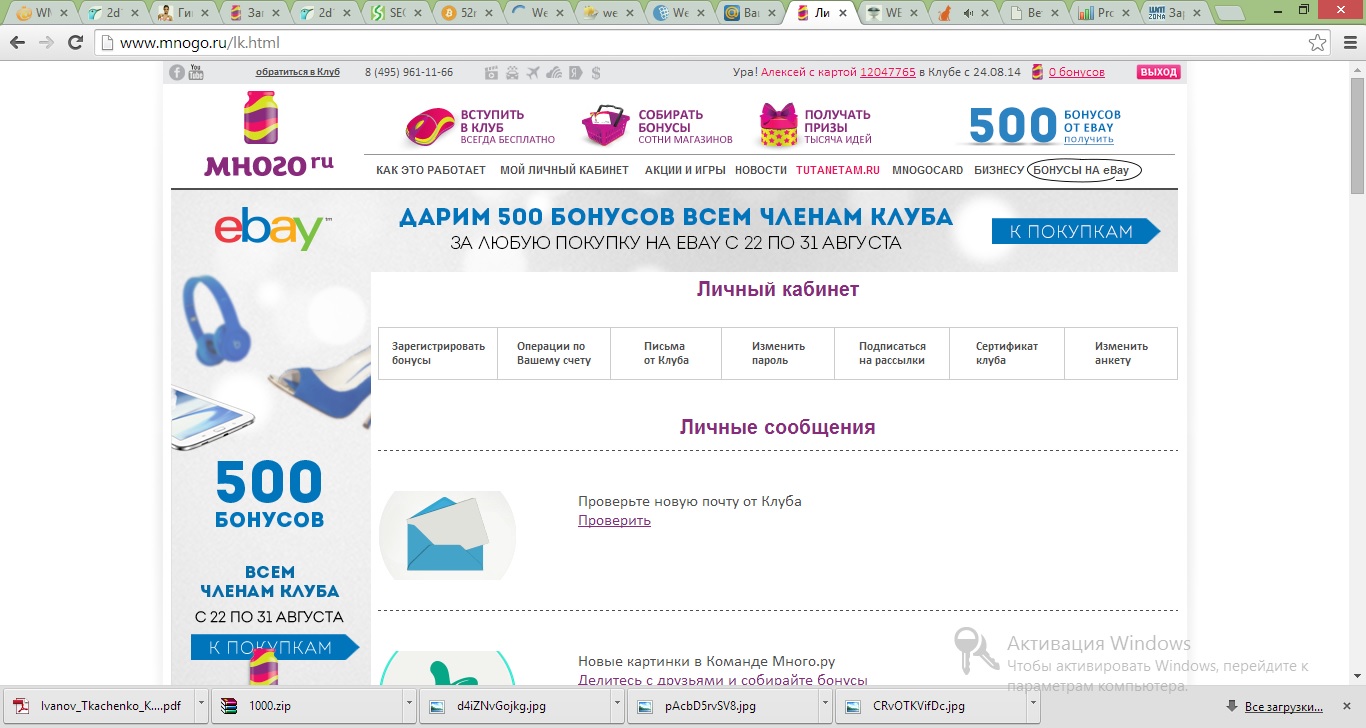Click the gray Yandex letter icon in header
Screen dimensions: 1366x728
pos(576,72)
